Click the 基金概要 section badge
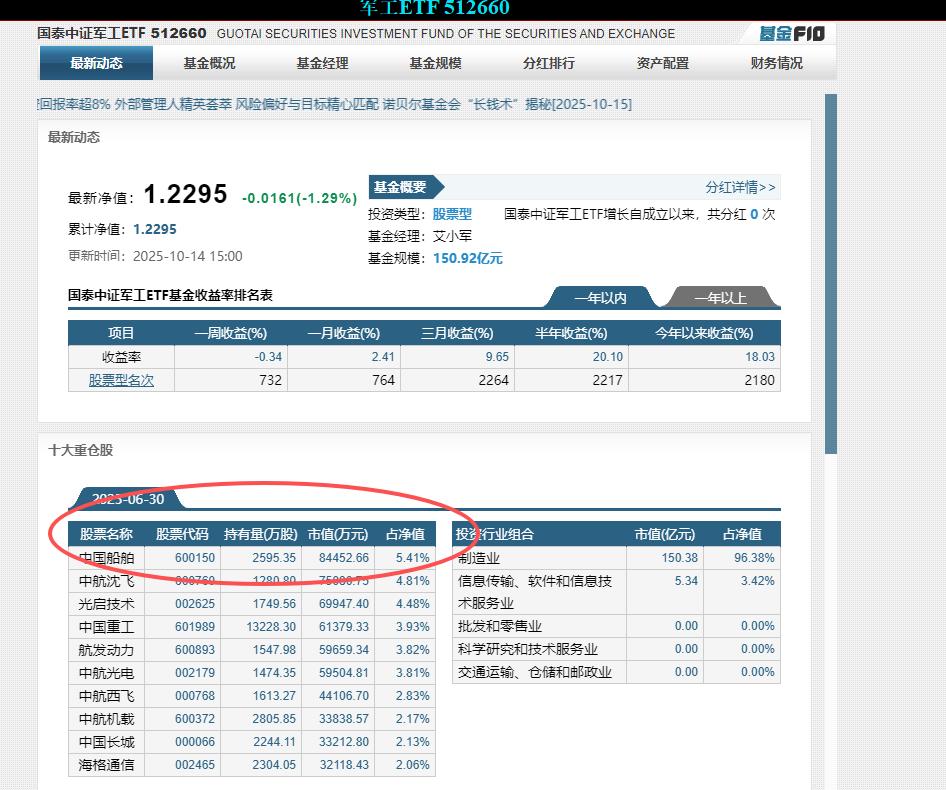Image resolution: width=946 pixels, height=790 pixels. point(405,187)
